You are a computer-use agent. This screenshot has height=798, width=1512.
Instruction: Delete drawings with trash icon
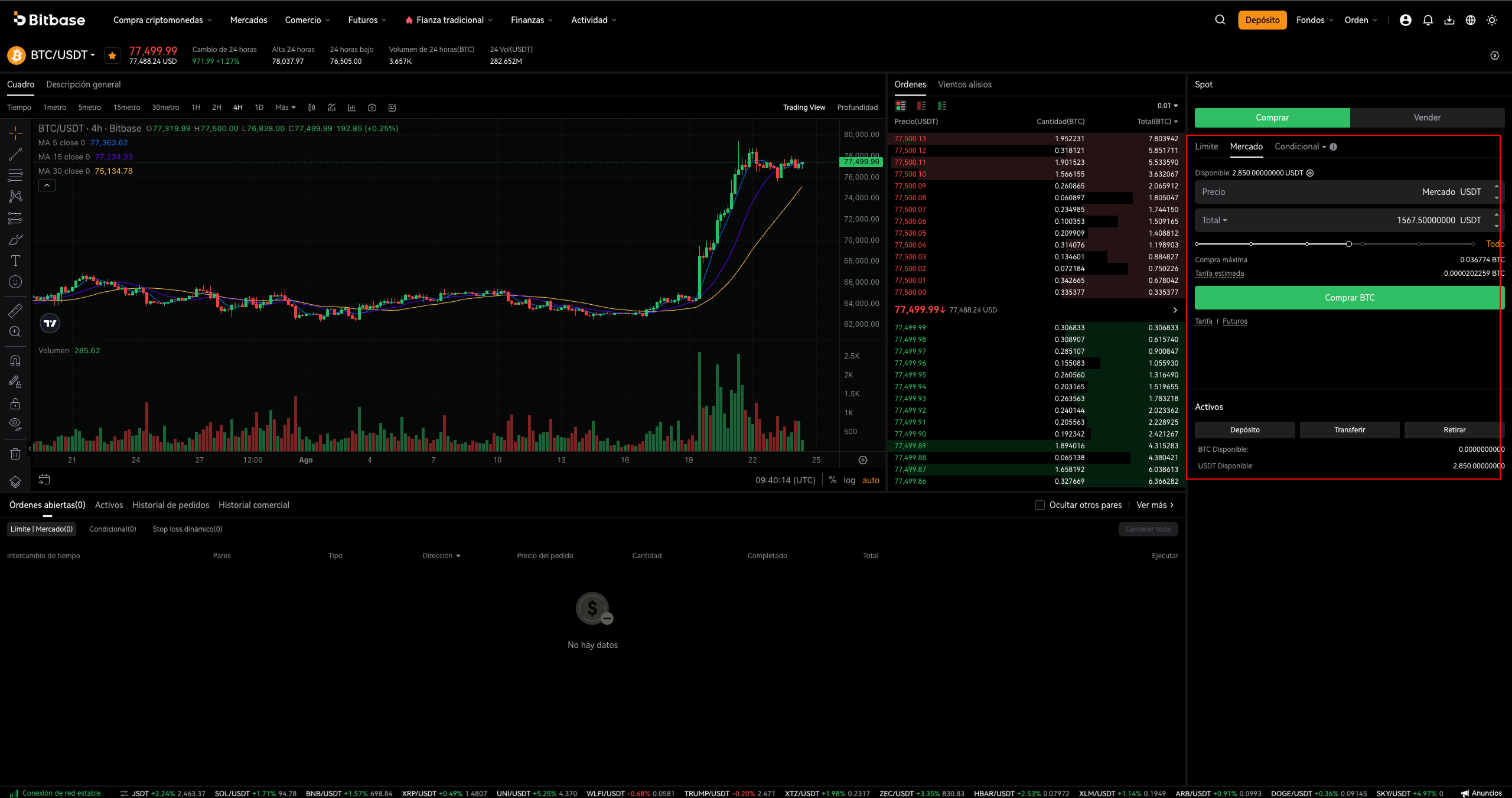pyautogui.click(x=15, y=454)
